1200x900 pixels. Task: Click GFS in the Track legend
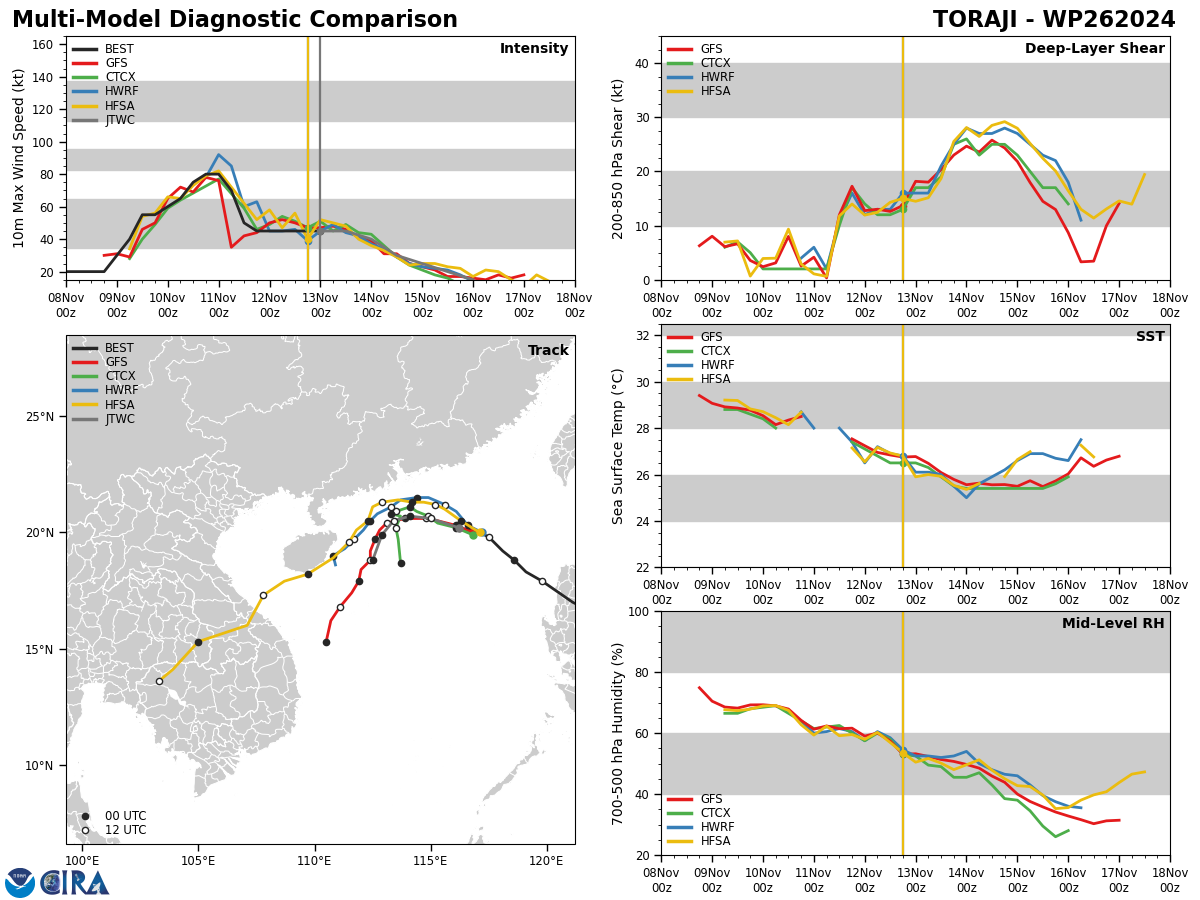click(x=116, y=363)
